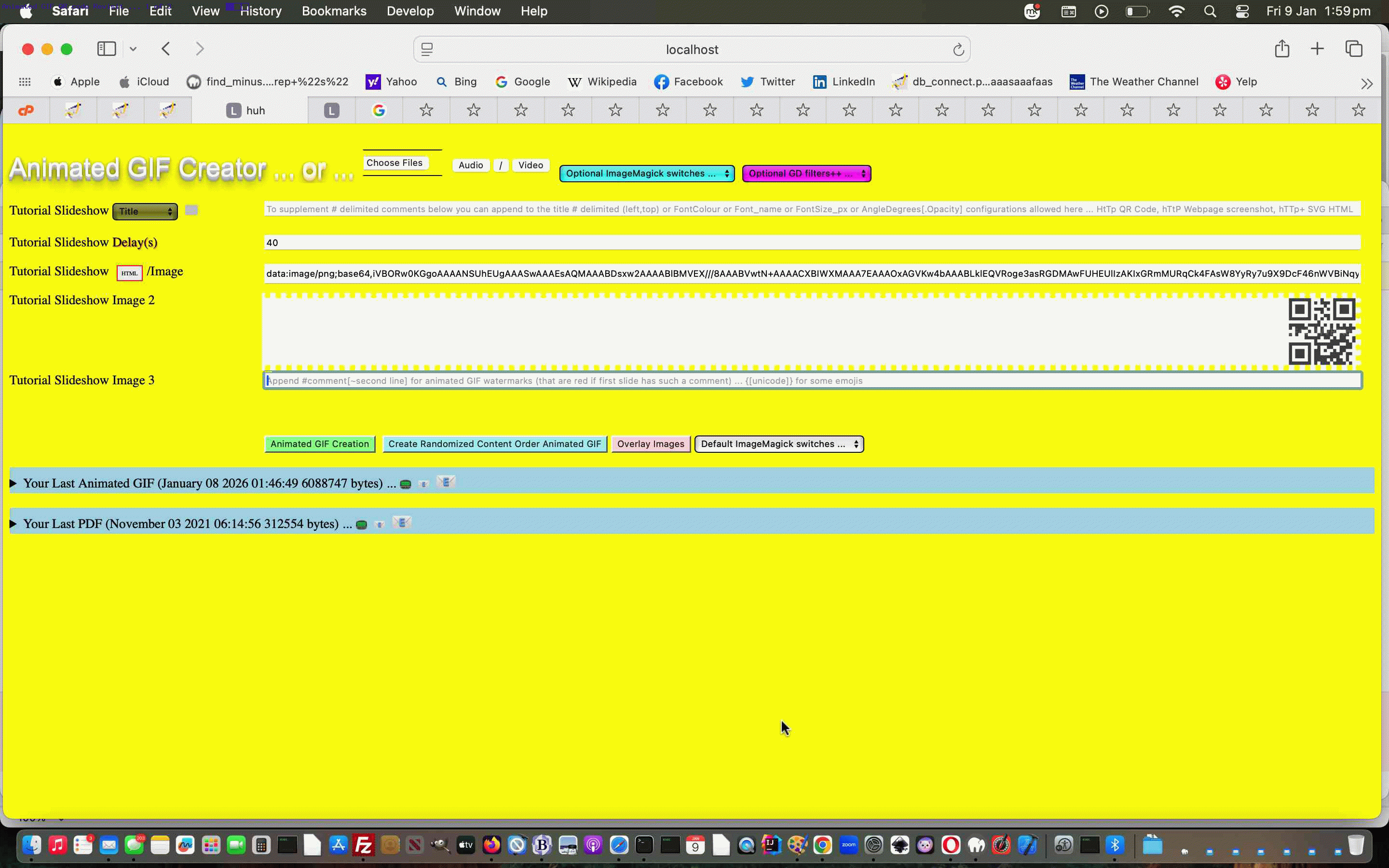Open Optional GD filters++ dropdown

(806, 174)
